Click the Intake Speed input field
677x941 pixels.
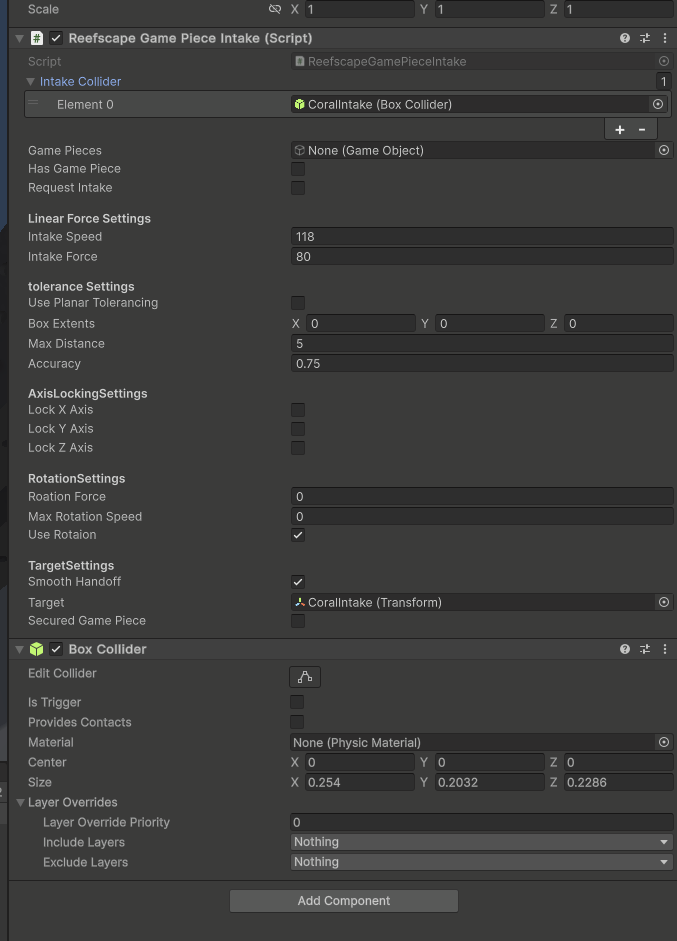481,237
